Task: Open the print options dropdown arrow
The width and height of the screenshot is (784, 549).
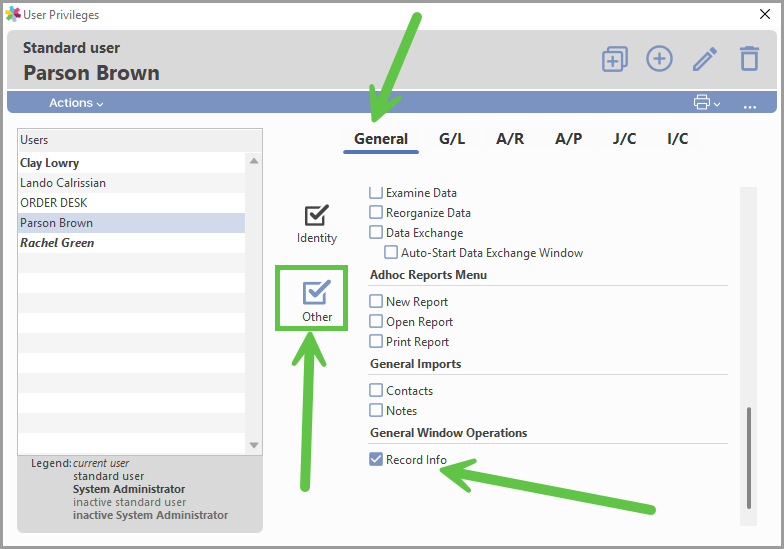Action: click(717, 104)
